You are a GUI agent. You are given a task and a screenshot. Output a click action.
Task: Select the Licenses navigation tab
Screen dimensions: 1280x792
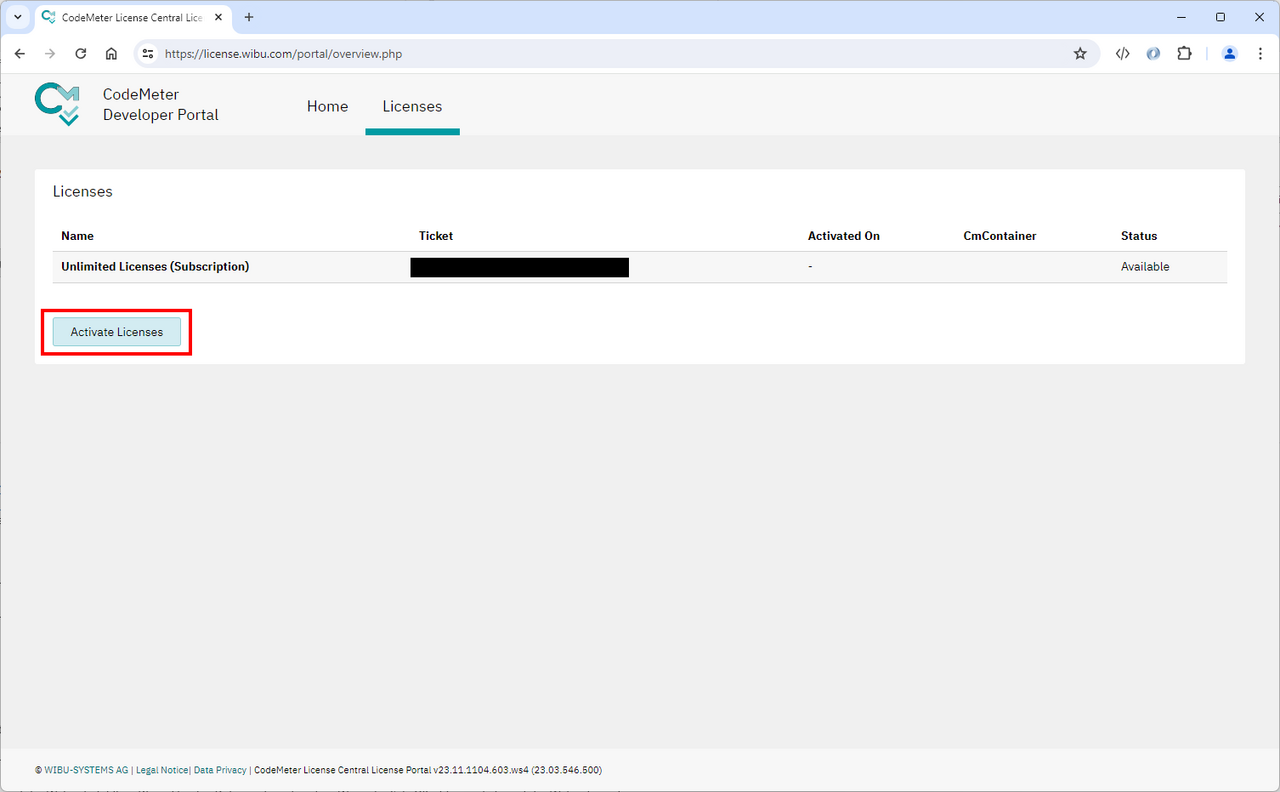click(412, 106)
